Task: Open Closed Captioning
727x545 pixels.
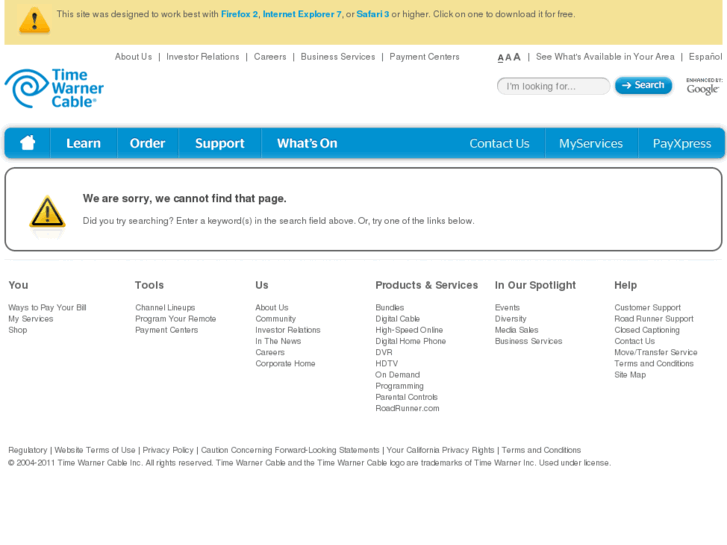Action: click(647, 330)
